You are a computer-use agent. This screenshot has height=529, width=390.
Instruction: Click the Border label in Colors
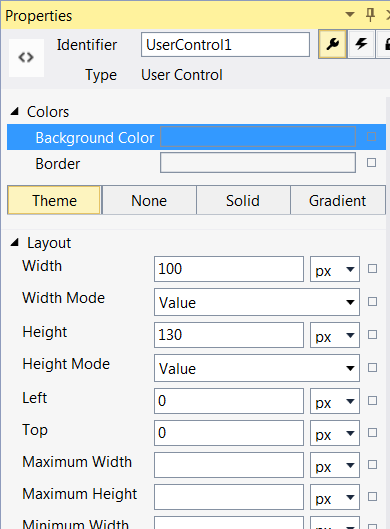click(58, 164)
